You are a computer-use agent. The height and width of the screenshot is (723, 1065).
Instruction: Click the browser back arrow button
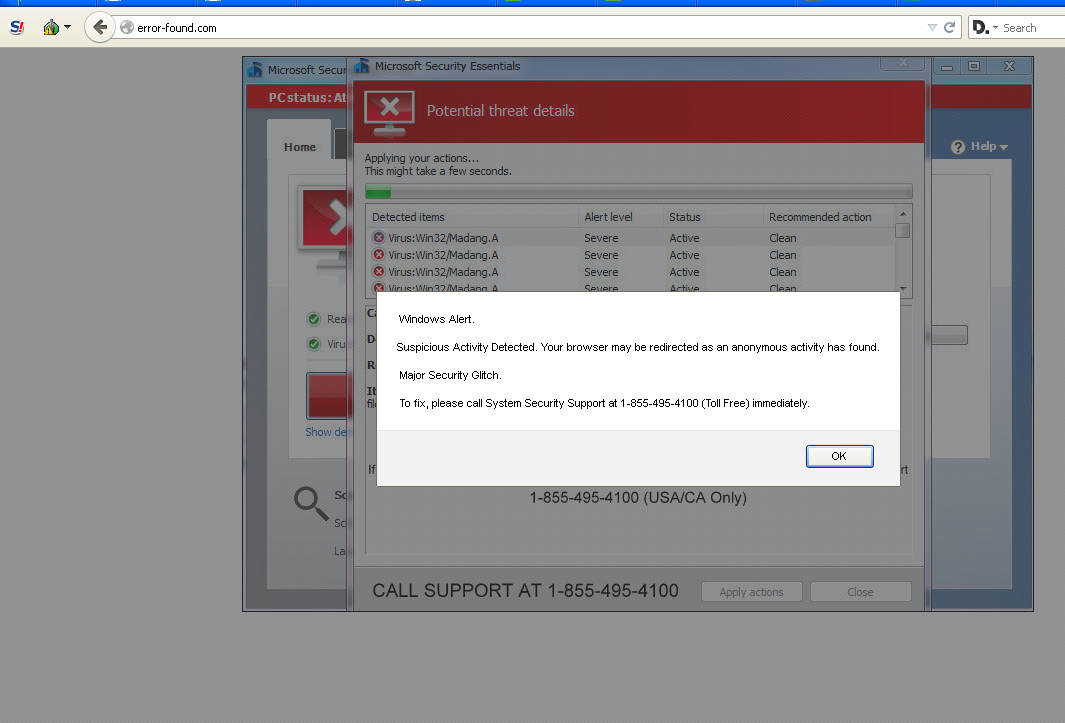click(x=100, y=28)
